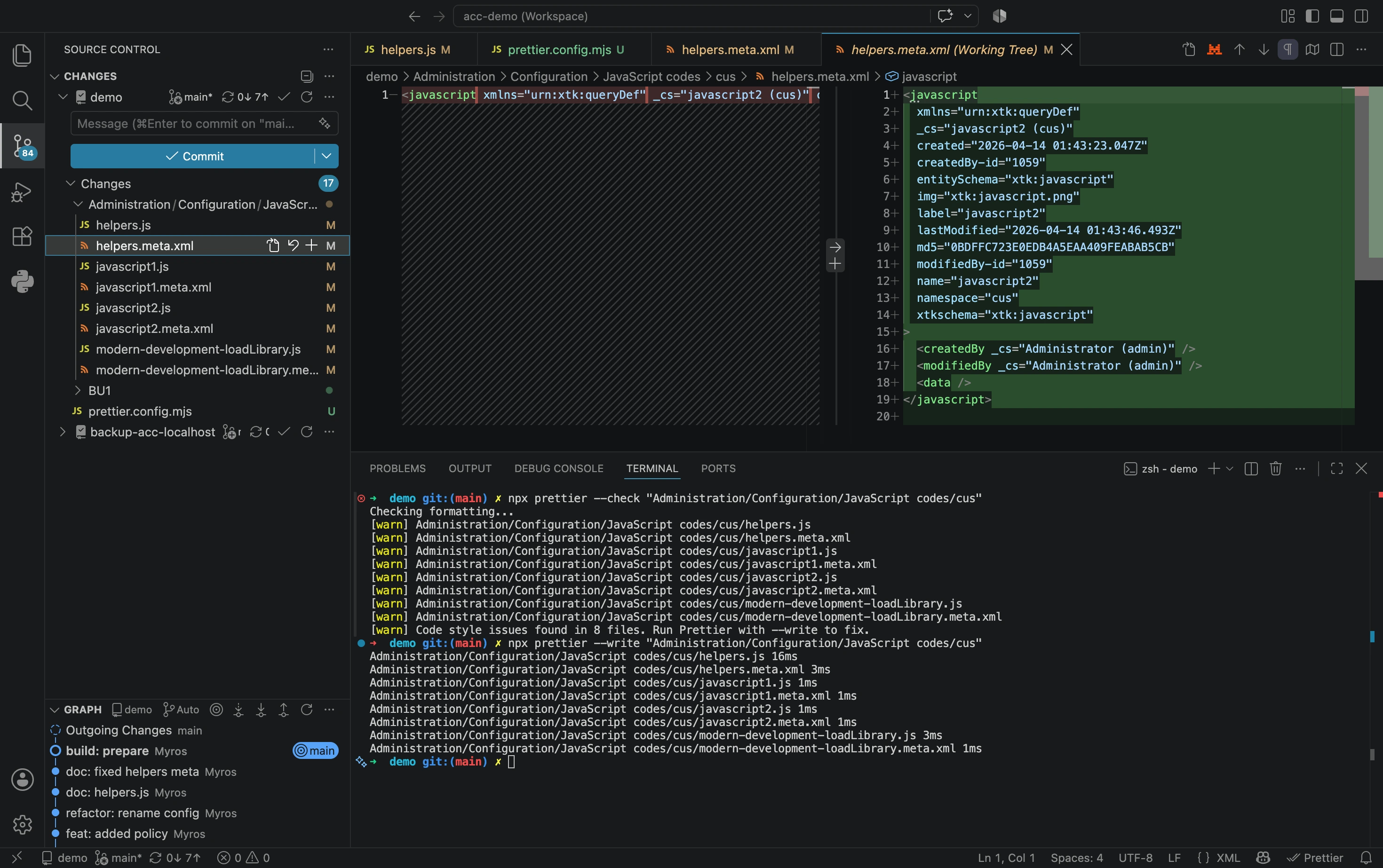Open notifications bell in status bar
Image resolution: width=1383 pixels, height=868 pixels.
pyautogui.click(x=1367, y=858)
